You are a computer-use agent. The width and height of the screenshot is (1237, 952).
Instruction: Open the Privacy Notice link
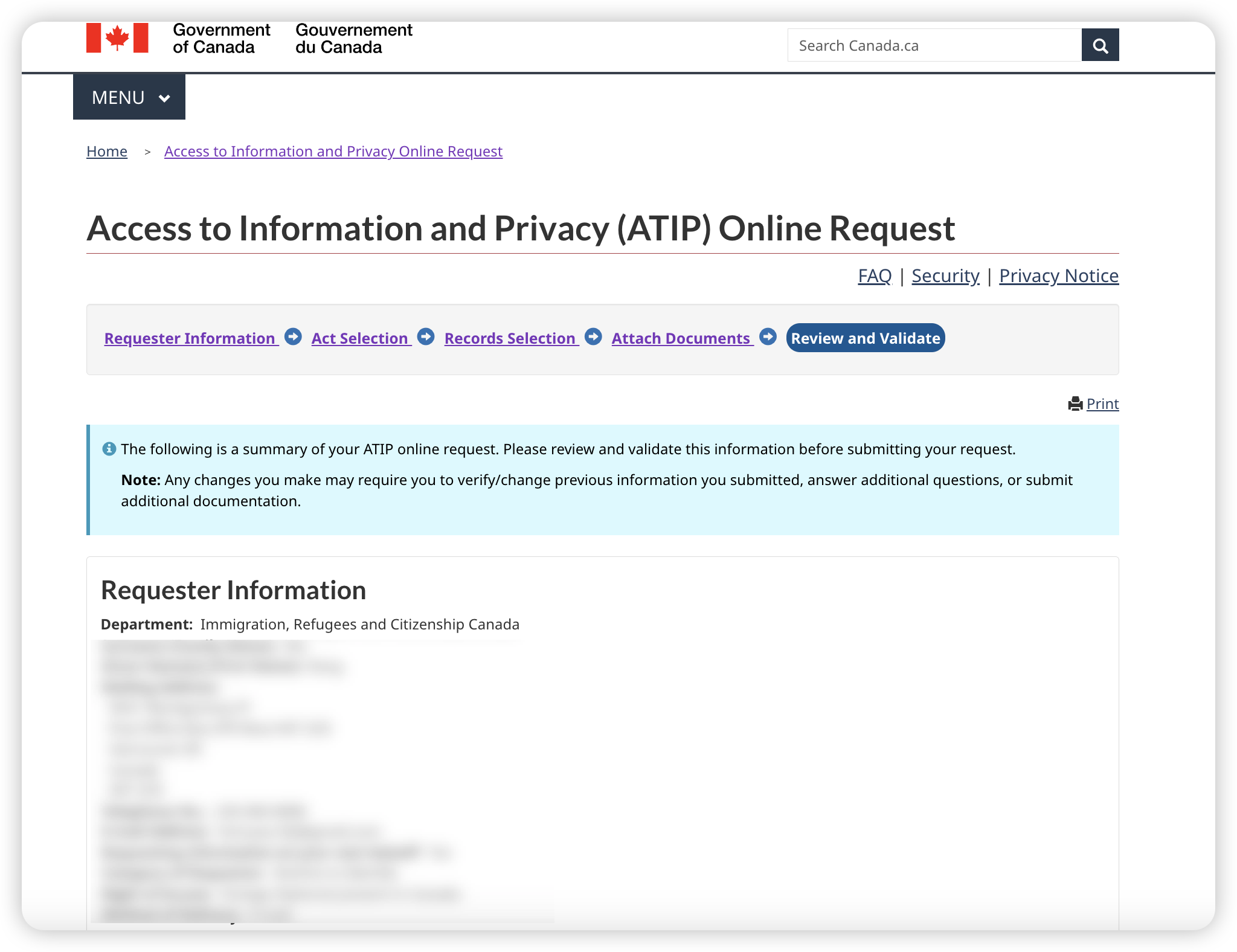1059,276
